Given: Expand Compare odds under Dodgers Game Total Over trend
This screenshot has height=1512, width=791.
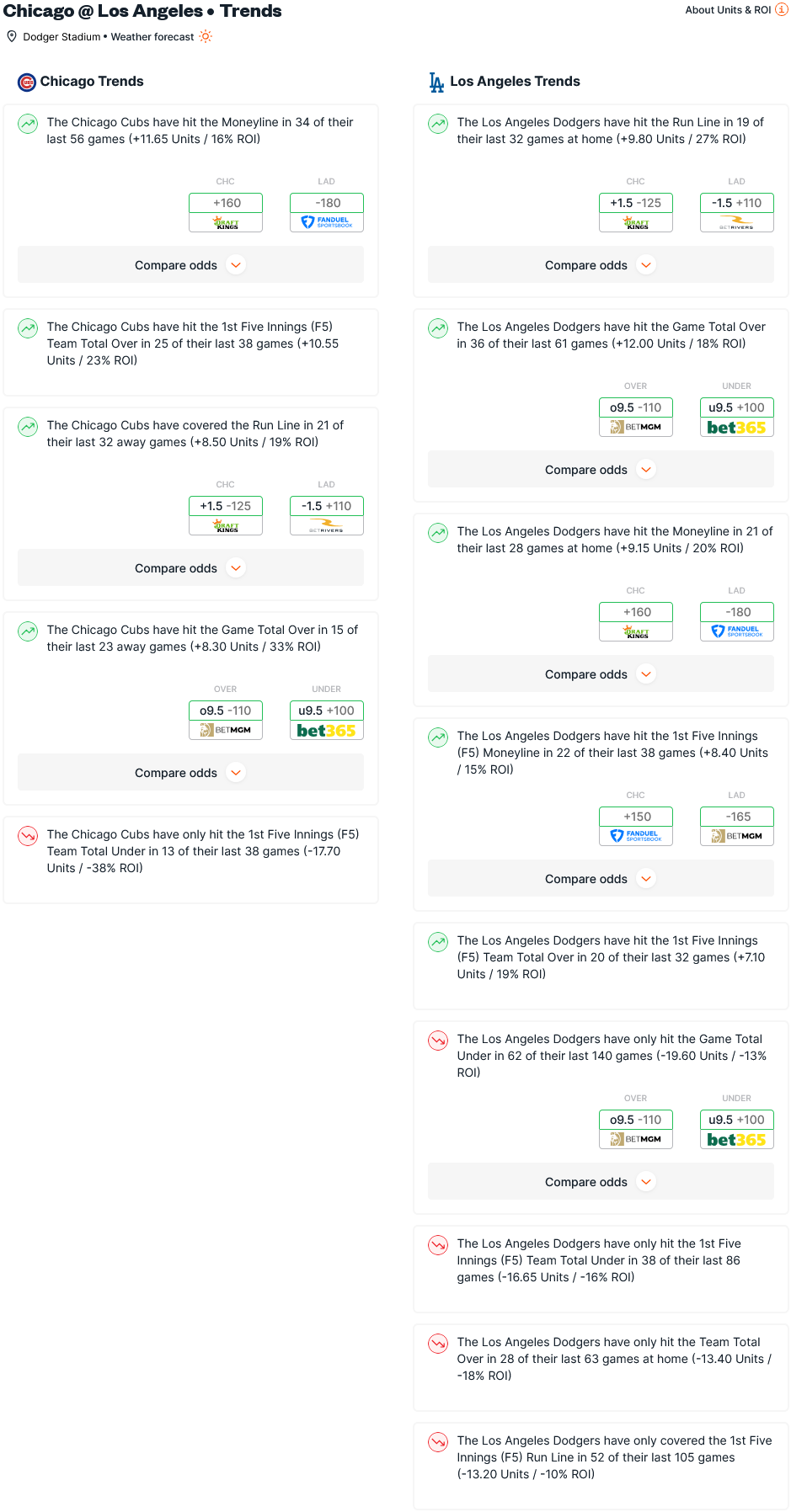Looking at the screenshot, I should 601,470.
